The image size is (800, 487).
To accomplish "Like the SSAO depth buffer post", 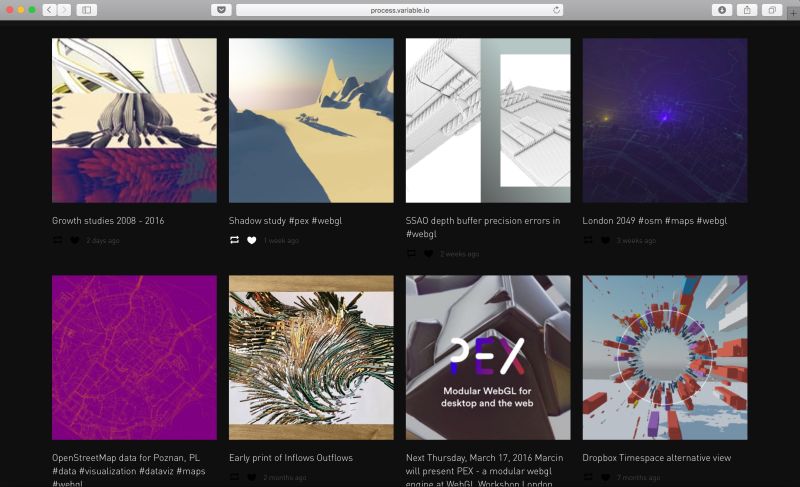I will [429, 253].
